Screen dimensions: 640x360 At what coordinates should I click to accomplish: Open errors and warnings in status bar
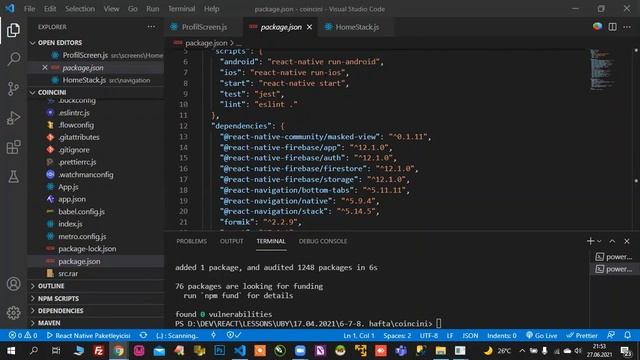(23, 336)
